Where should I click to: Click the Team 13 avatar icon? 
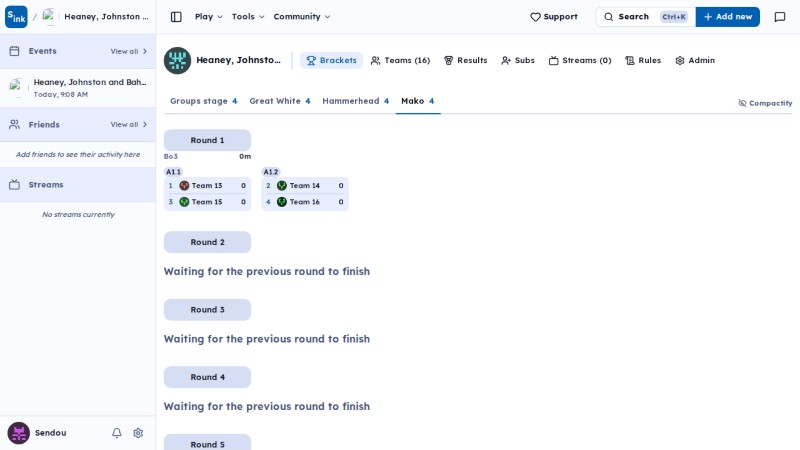tap(184, 186)
